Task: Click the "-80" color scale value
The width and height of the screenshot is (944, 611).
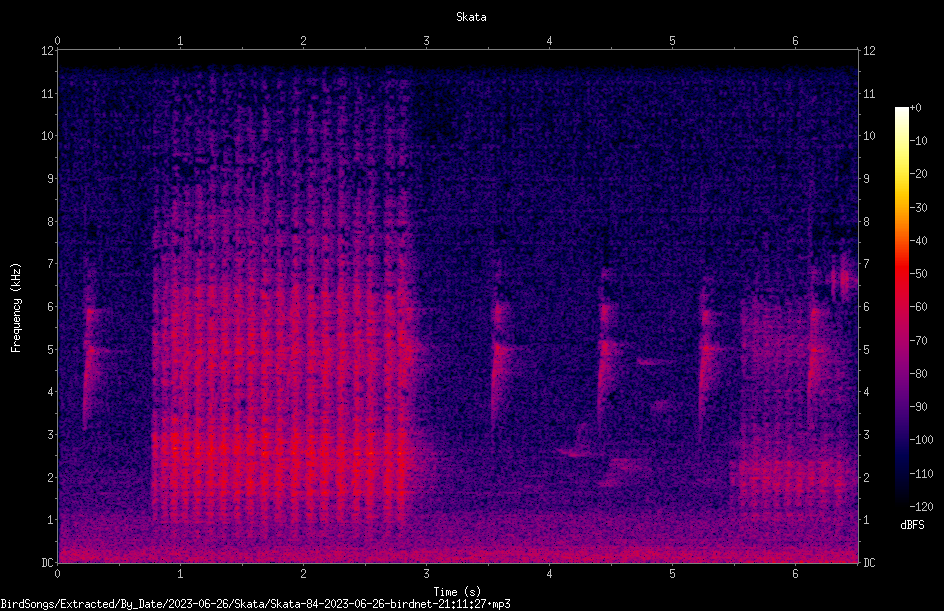Action: pos(918,374)
